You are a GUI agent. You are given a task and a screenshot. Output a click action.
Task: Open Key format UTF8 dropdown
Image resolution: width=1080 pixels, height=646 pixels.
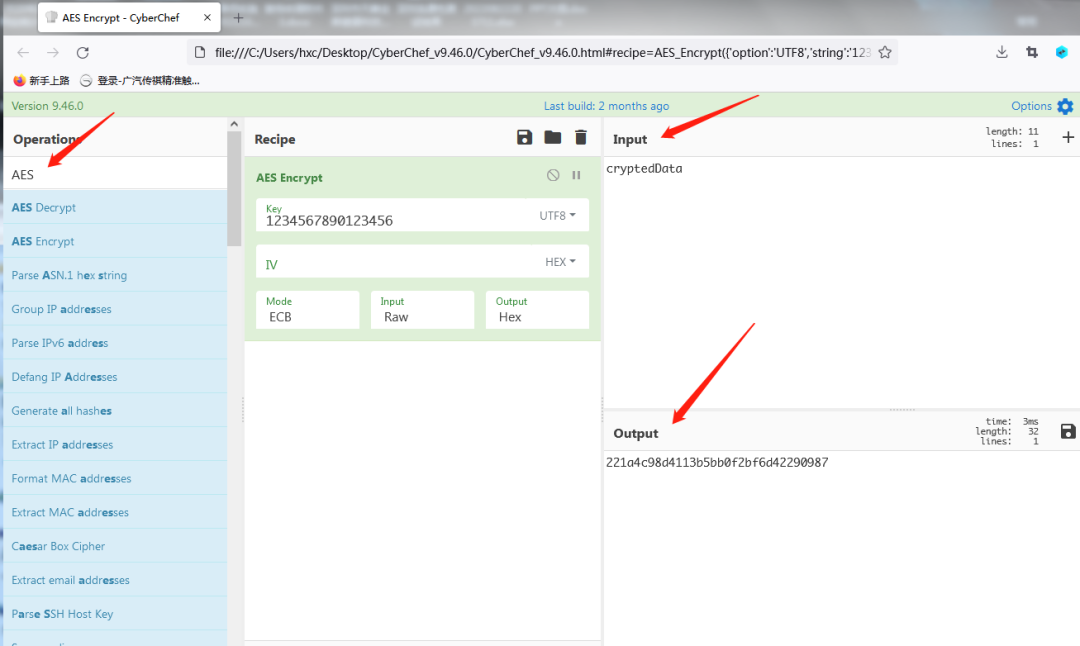557,216
